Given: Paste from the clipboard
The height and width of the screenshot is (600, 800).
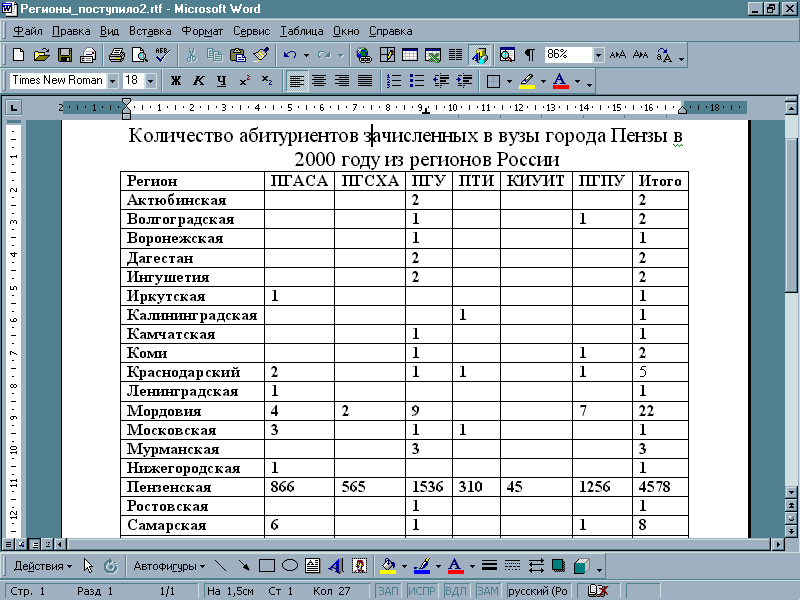Looking at the screenshot, I should pos(238,55).
